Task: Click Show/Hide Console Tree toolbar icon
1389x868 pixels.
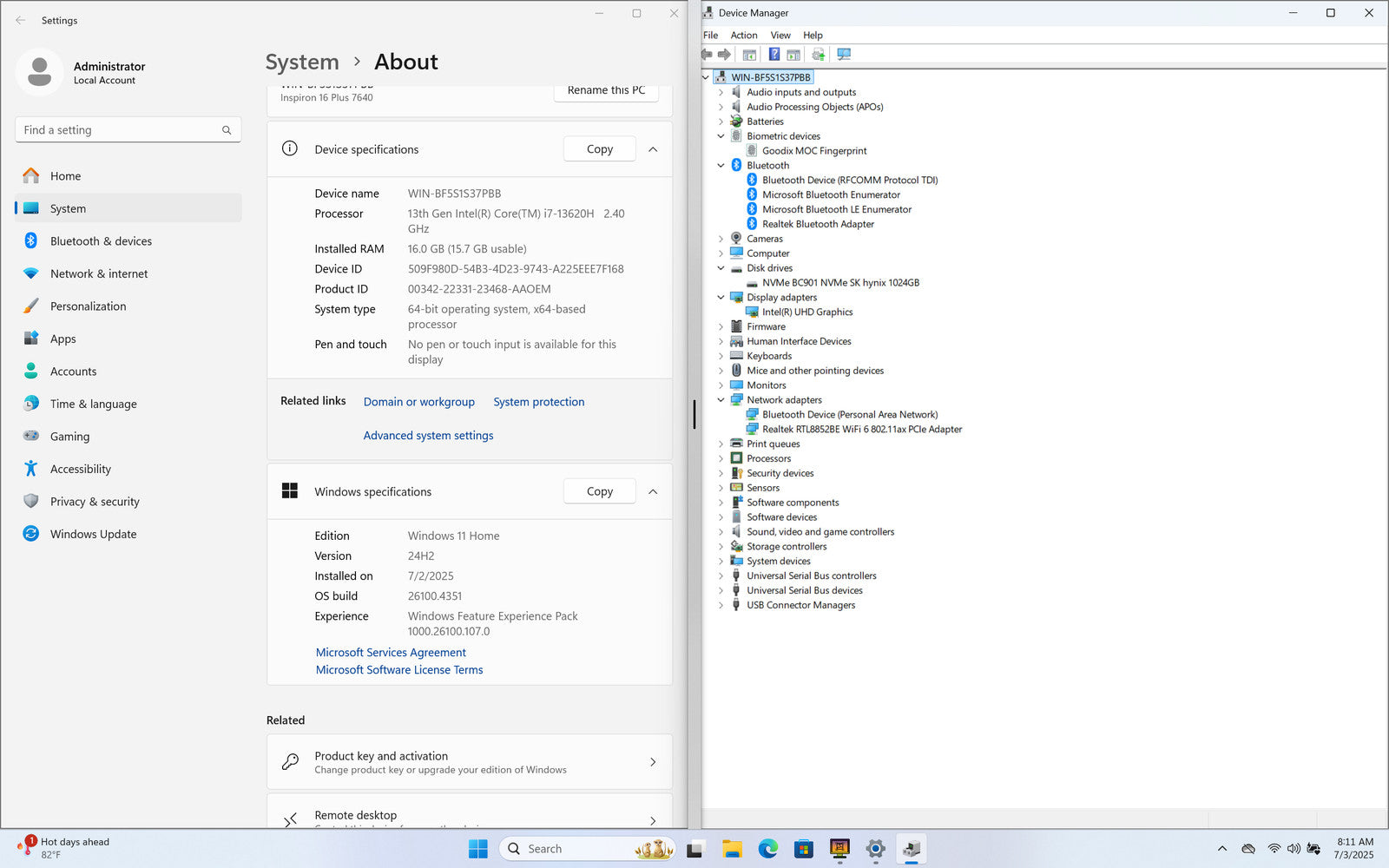Action: point(749,55)
